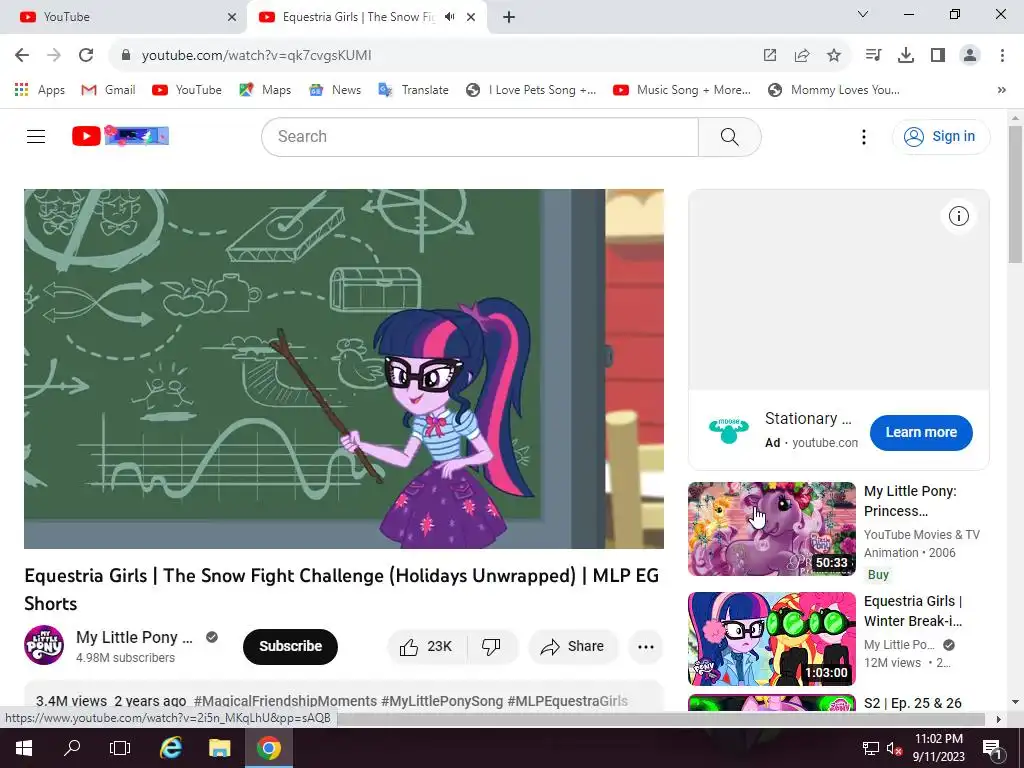
Task: Open Maps bookmark
Action: [265, 90]
